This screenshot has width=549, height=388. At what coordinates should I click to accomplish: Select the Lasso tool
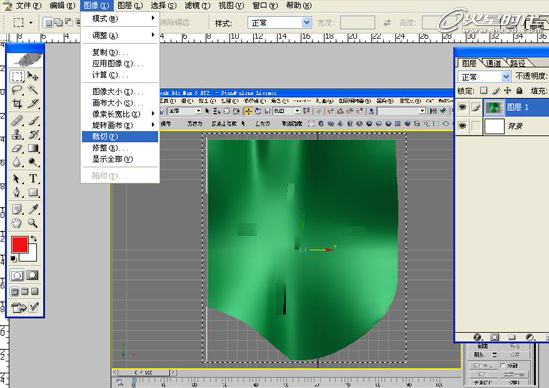[x=16, y=90]
